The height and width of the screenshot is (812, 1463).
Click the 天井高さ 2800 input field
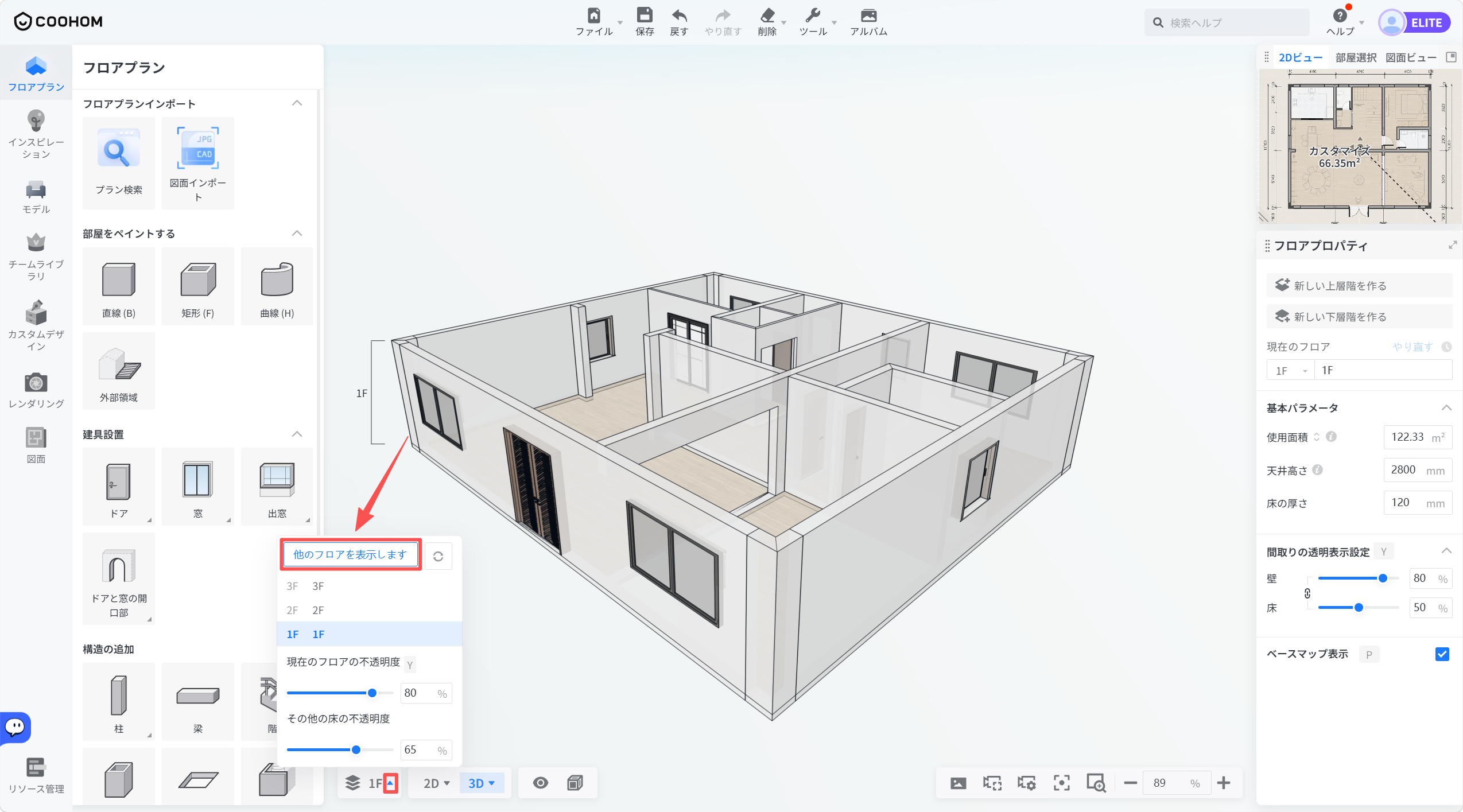[x=1417, y=469]
